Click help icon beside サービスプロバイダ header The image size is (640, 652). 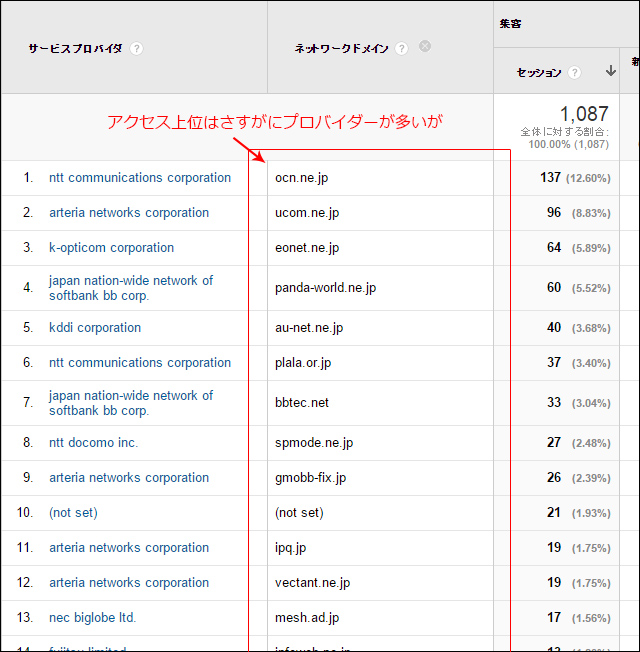(x=136, y=49)
